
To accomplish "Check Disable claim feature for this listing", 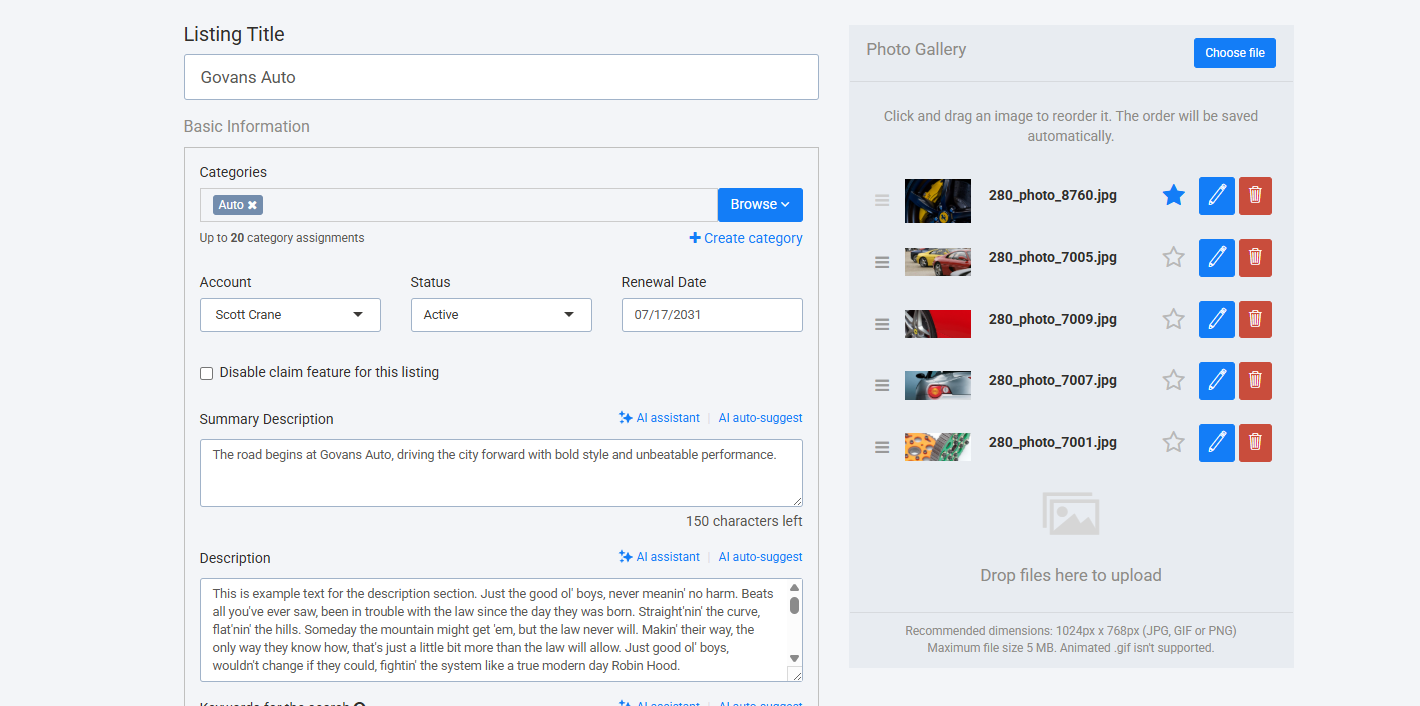I will (x=207, y=373).
